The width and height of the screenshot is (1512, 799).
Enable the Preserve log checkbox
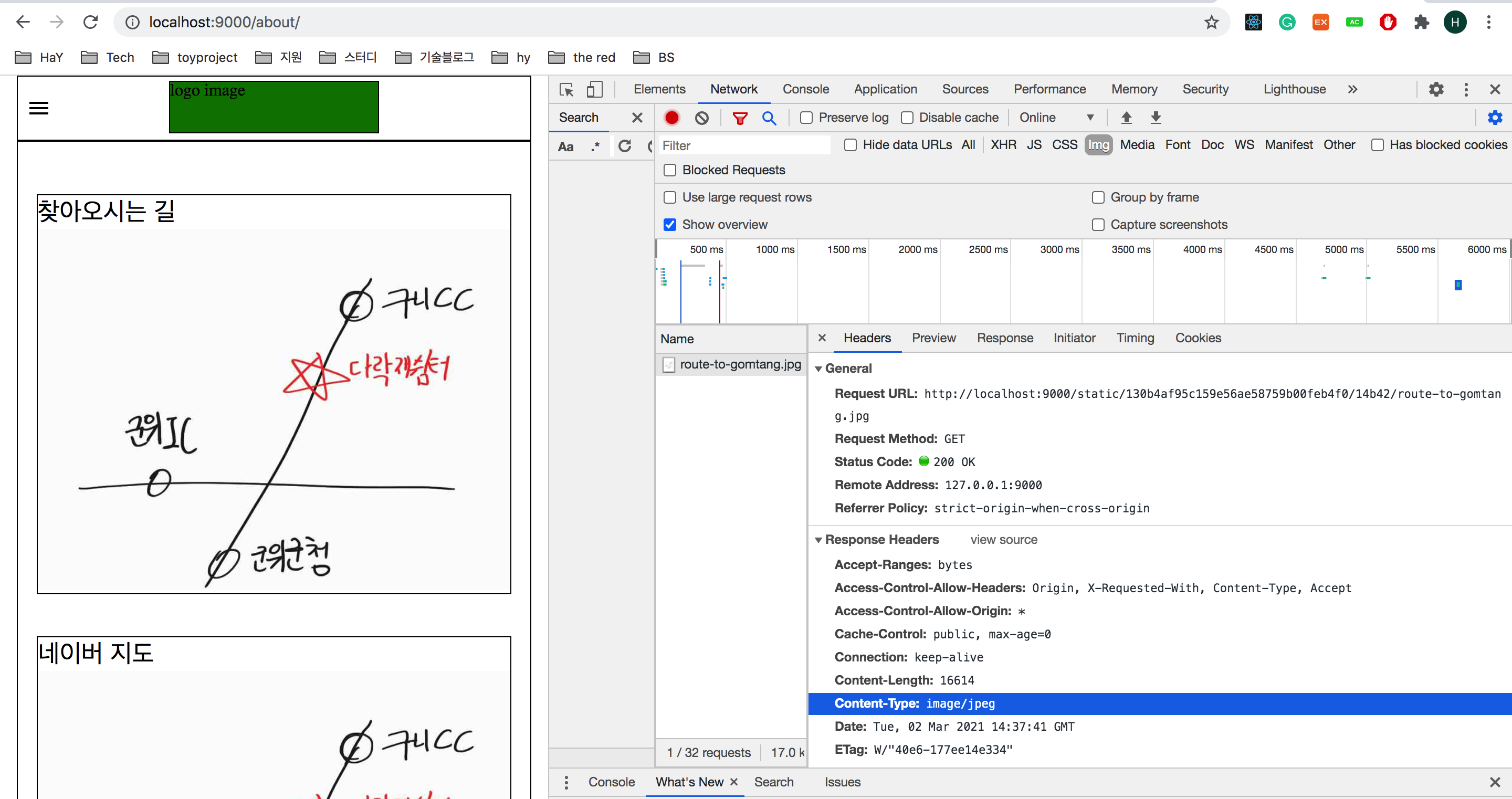click(806, 118)
